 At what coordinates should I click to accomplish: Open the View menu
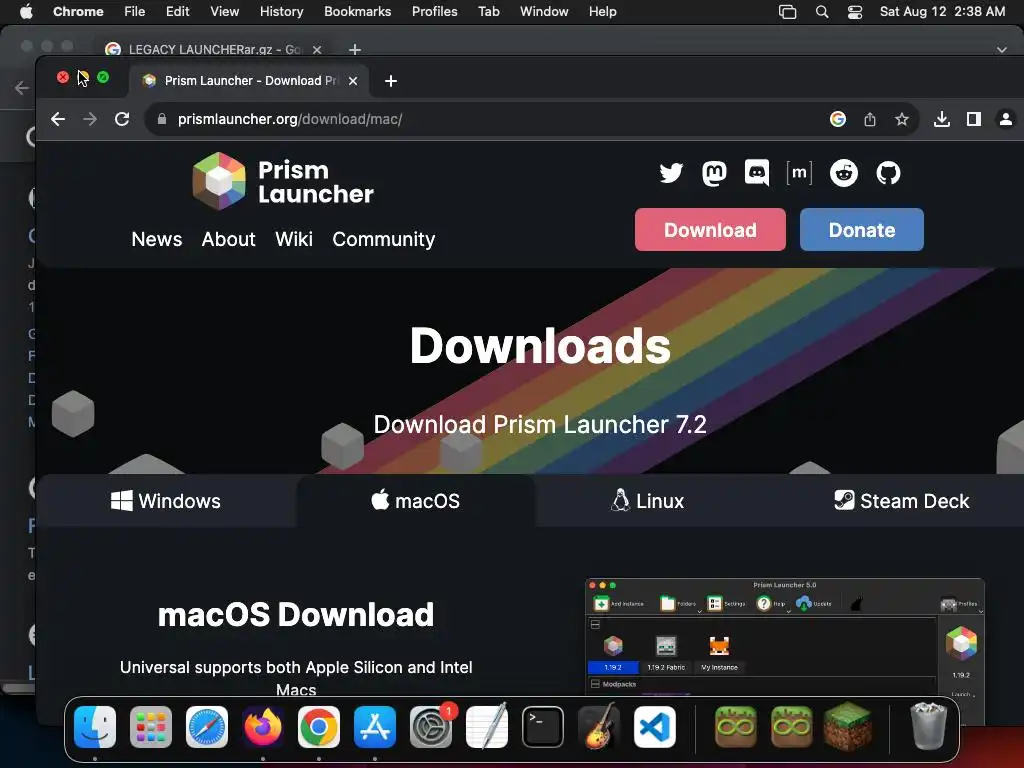(x=225, y=11)
